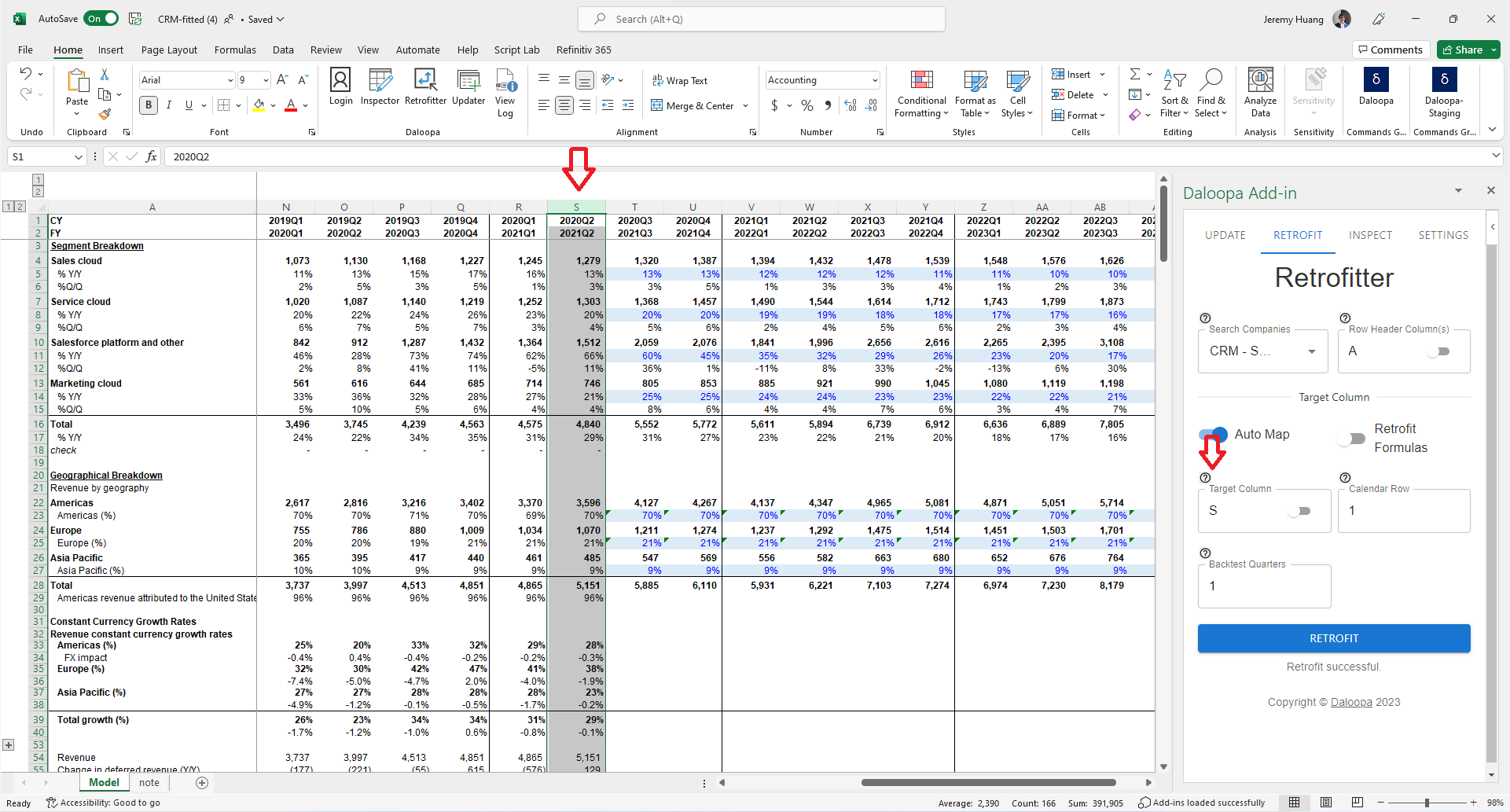Open the Accounting number format dropdown
The image size is (1510, 812).
point(874,80)
